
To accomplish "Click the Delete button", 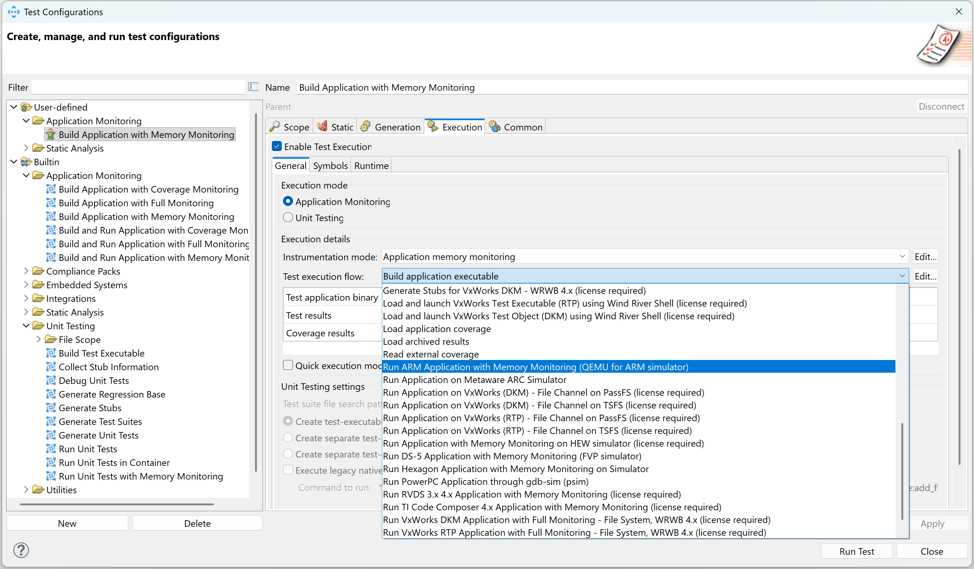I will click(x=197, y=524).
